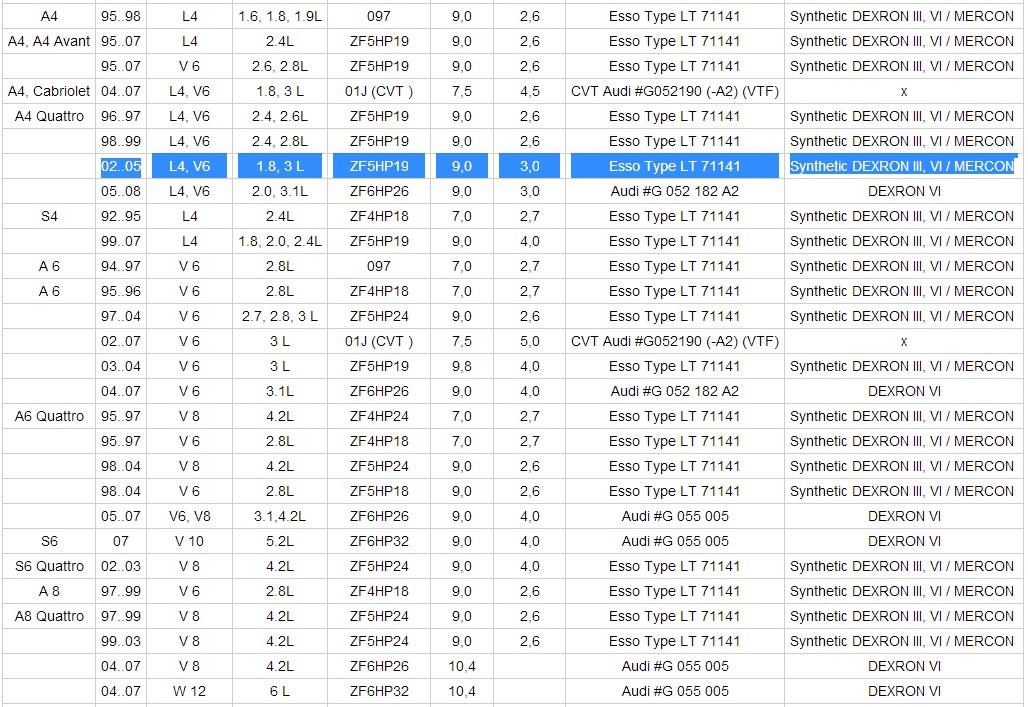Click the 05..07 year range cell
The width and height of the screenshot is (1028, 707).
pos(121,516)
